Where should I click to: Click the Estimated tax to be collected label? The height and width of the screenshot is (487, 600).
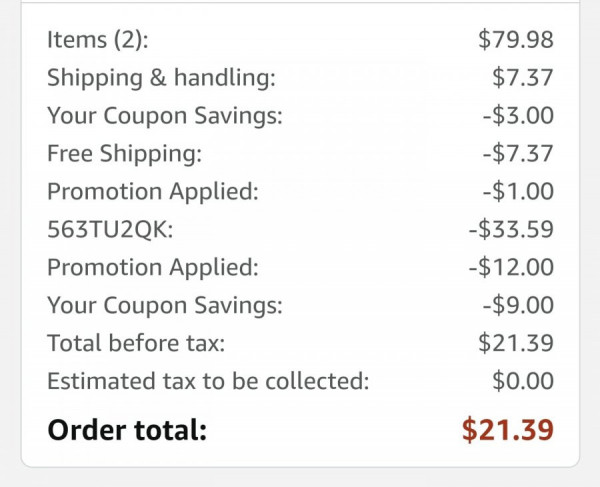(x=208, y=381)
